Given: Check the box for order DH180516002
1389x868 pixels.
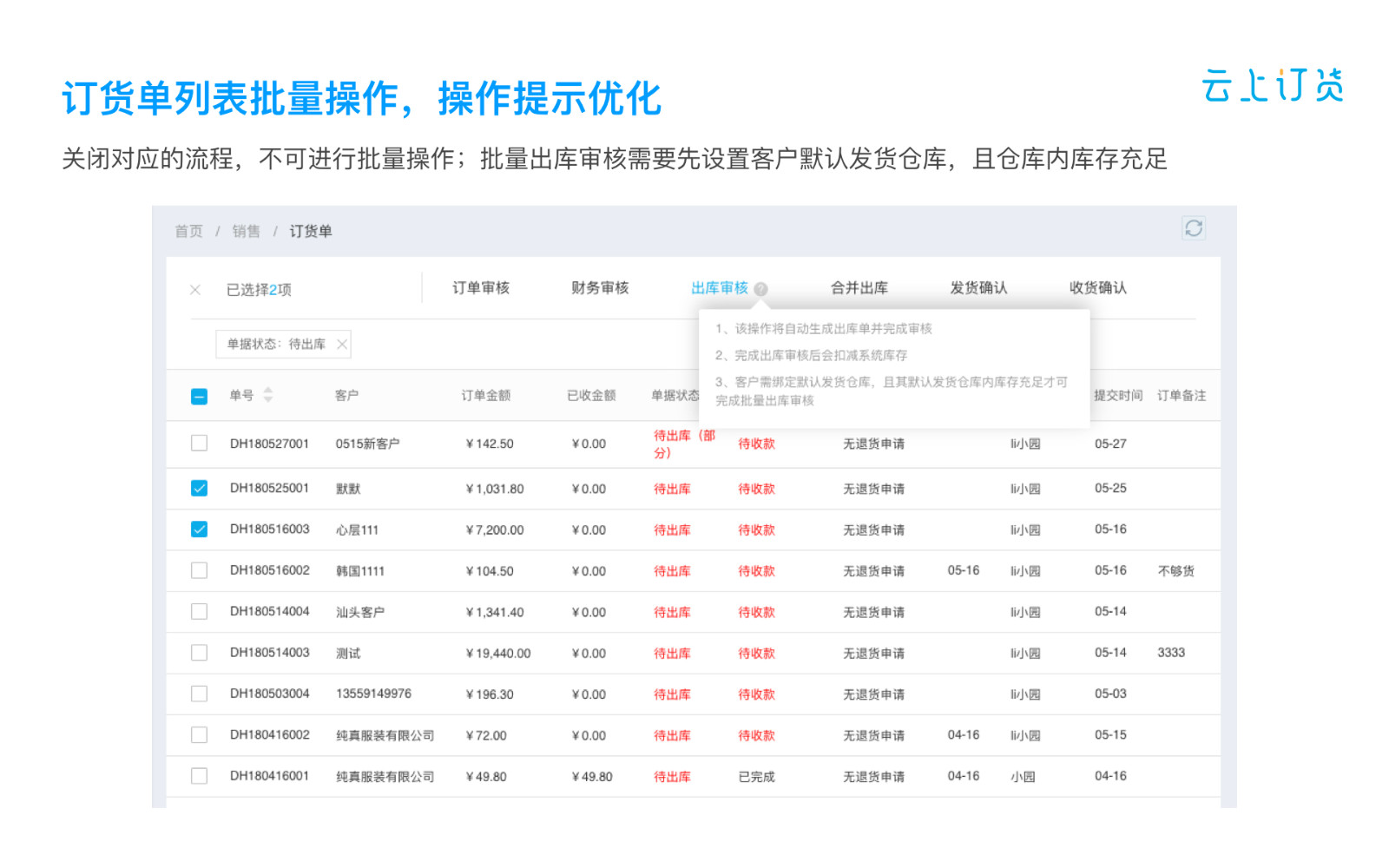Looking at the screenshot, I should click(x=200, y=570).
